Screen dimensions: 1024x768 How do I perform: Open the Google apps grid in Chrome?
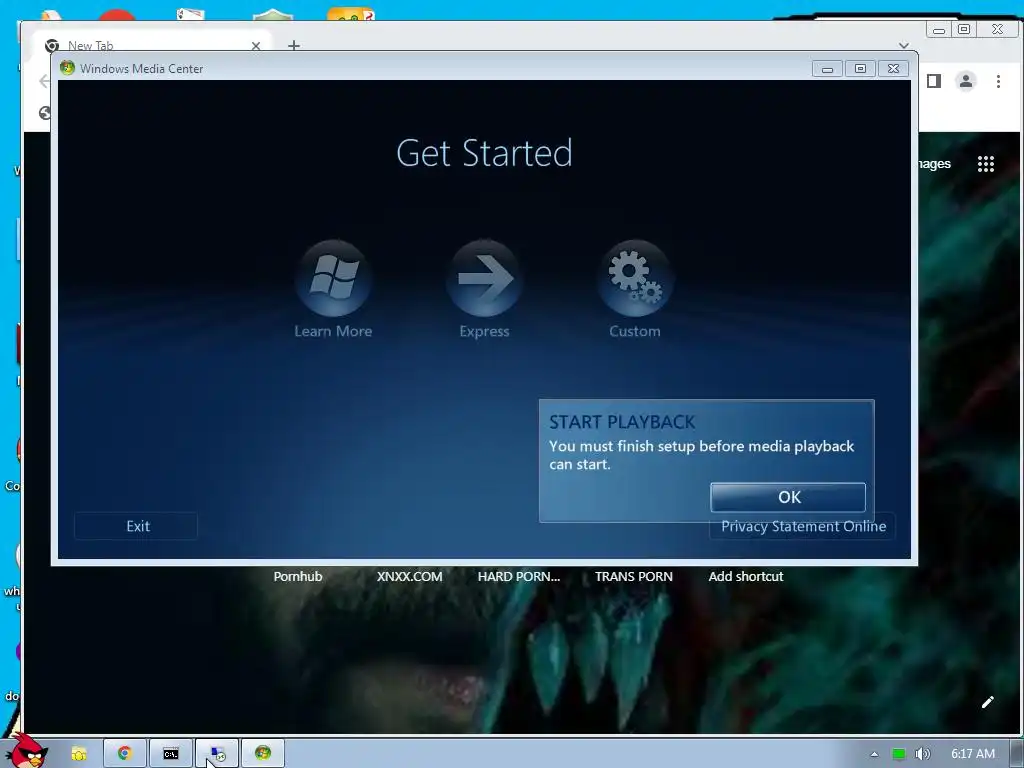985,164
